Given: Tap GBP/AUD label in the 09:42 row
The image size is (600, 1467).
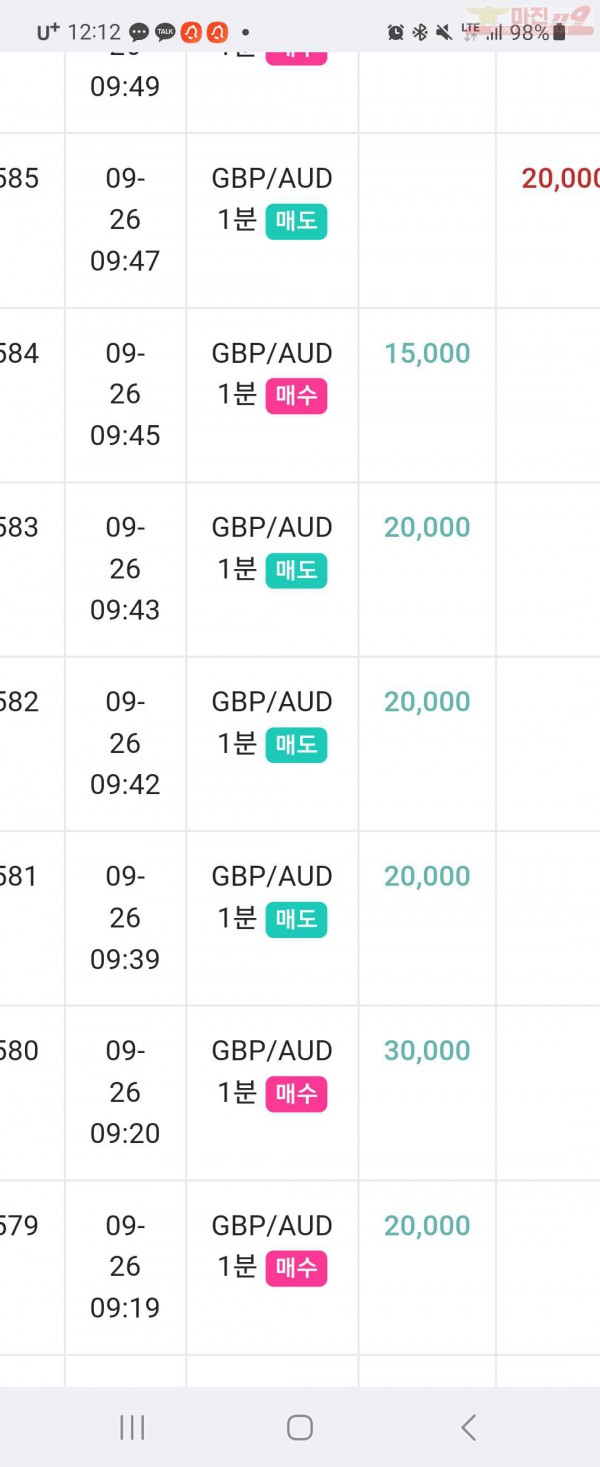Looking at the screenshot, I should tap(272, 702).
